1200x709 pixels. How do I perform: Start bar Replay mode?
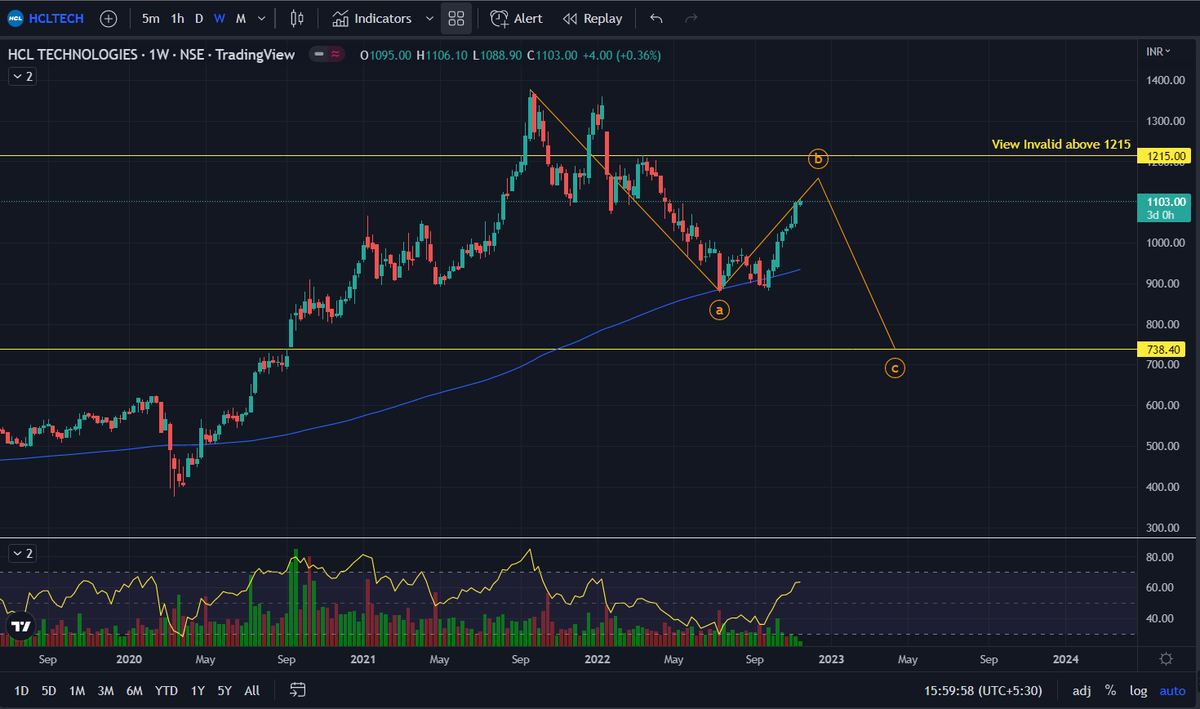[592, 18]
